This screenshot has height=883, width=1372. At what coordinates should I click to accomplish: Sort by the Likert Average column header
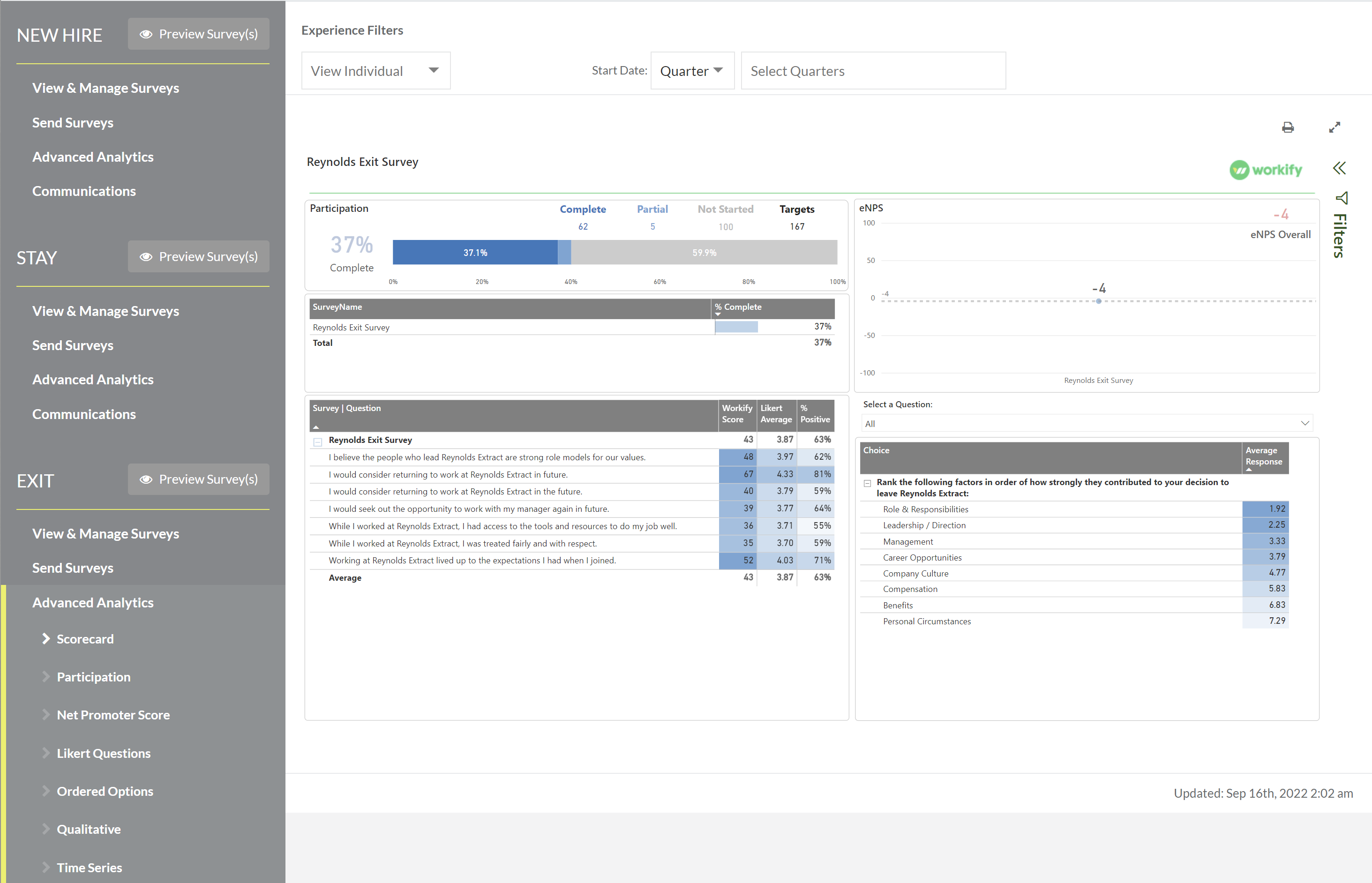[776, 415]
